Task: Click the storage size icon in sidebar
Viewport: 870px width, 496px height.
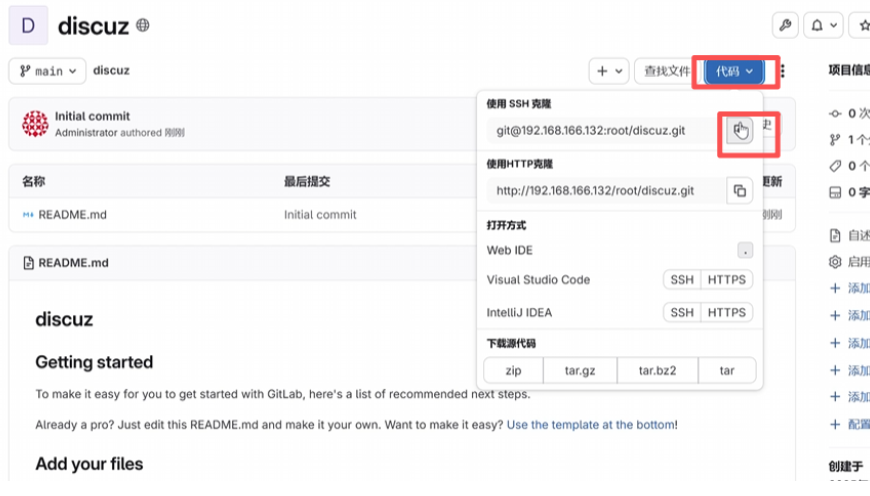Action: coord(835,193)
